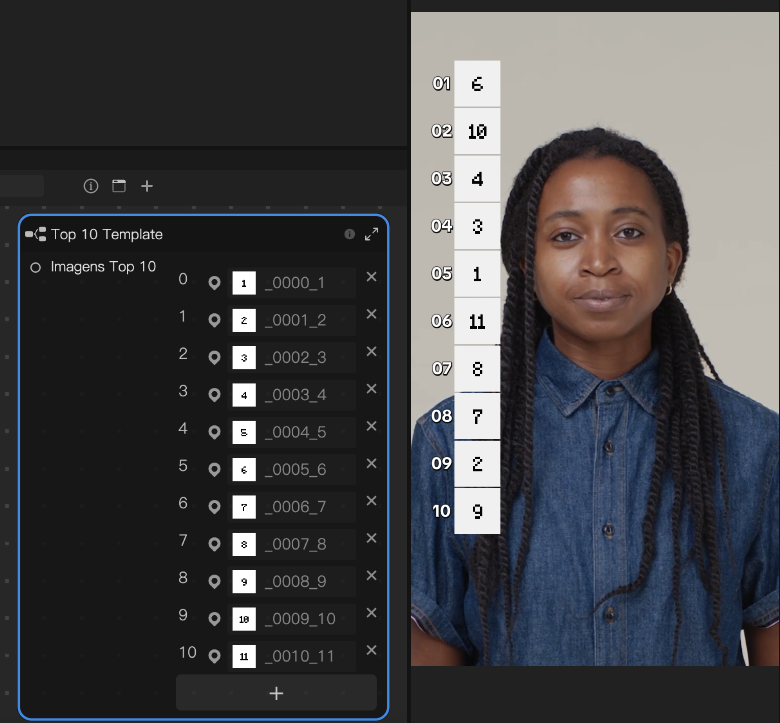The height and width of the screenshot is (723, 780).
Task: Remove the _0005_6 entry from the list
Action: point(371,464)
